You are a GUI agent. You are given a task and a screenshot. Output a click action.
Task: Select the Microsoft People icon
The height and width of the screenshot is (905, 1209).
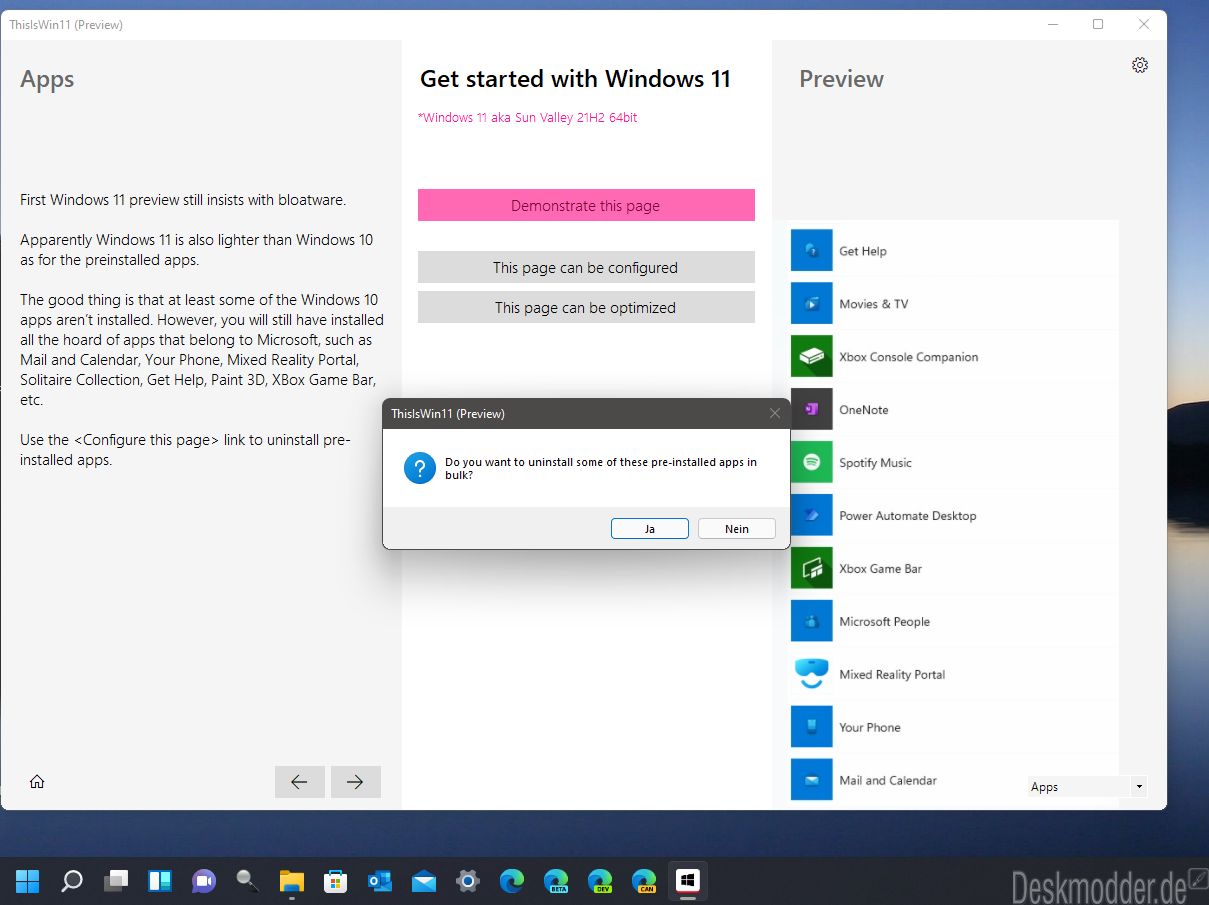pos(812,621)
